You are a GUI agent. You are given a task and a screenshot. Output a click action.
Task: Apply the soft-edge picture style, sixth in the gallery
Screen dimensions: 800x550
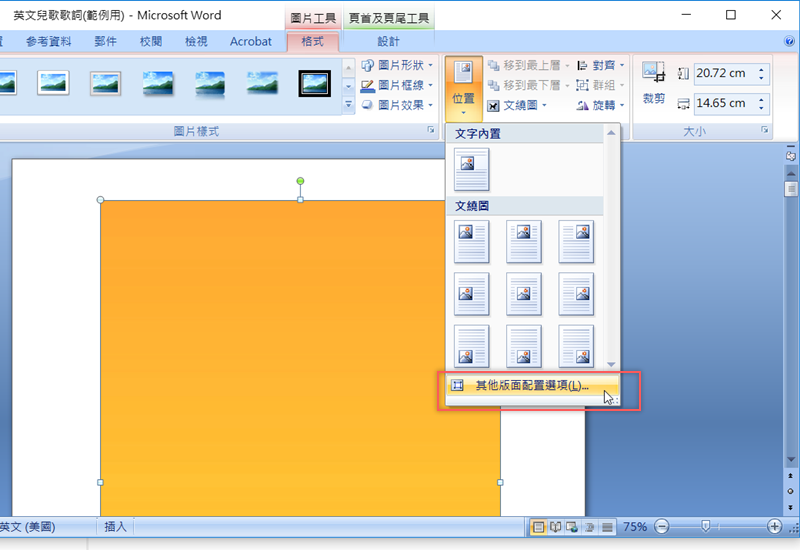[262, 83]
